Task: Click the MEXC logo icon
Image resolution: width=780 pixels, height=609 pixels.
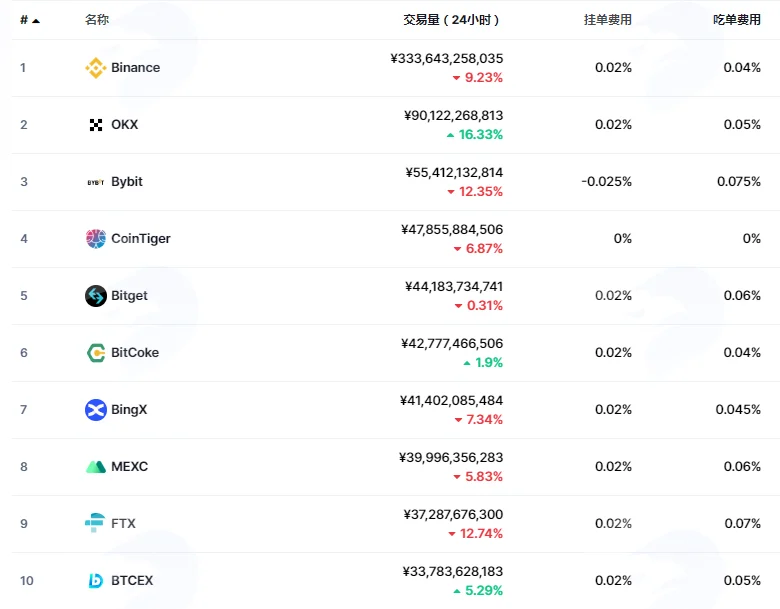Action: 96,467
